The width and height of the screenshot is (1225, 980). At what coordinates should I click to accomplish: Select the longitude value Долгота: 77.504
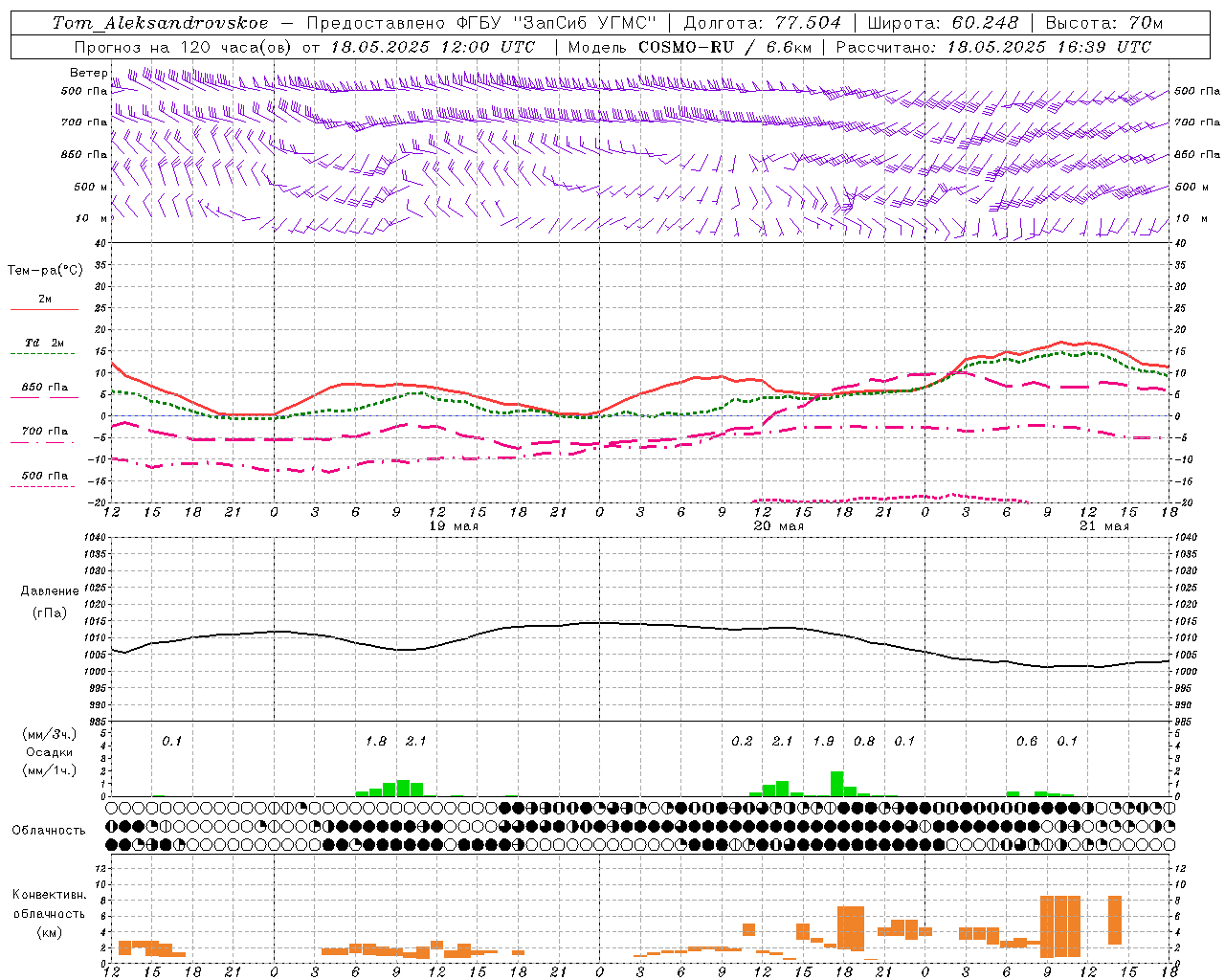[763, 23]
